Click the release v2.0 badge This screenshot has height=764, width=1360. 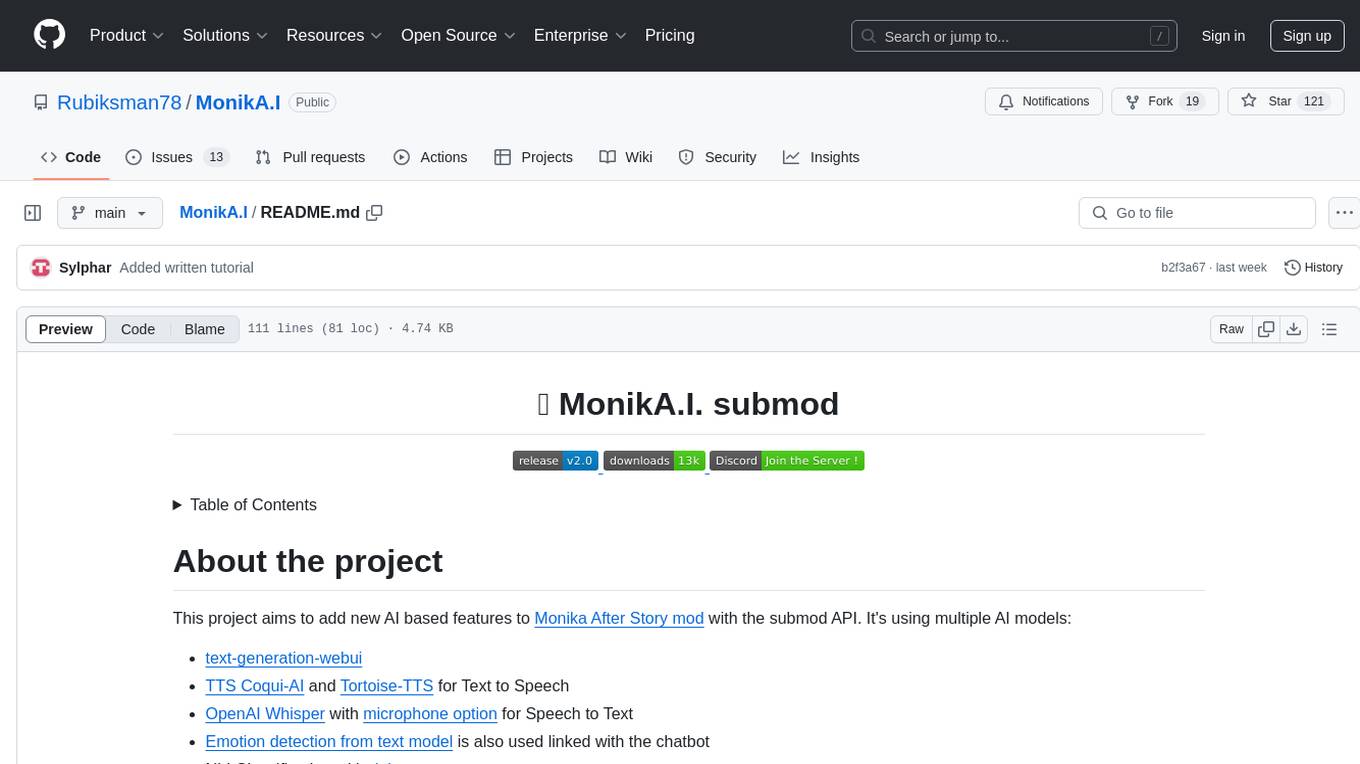(556, 460)
